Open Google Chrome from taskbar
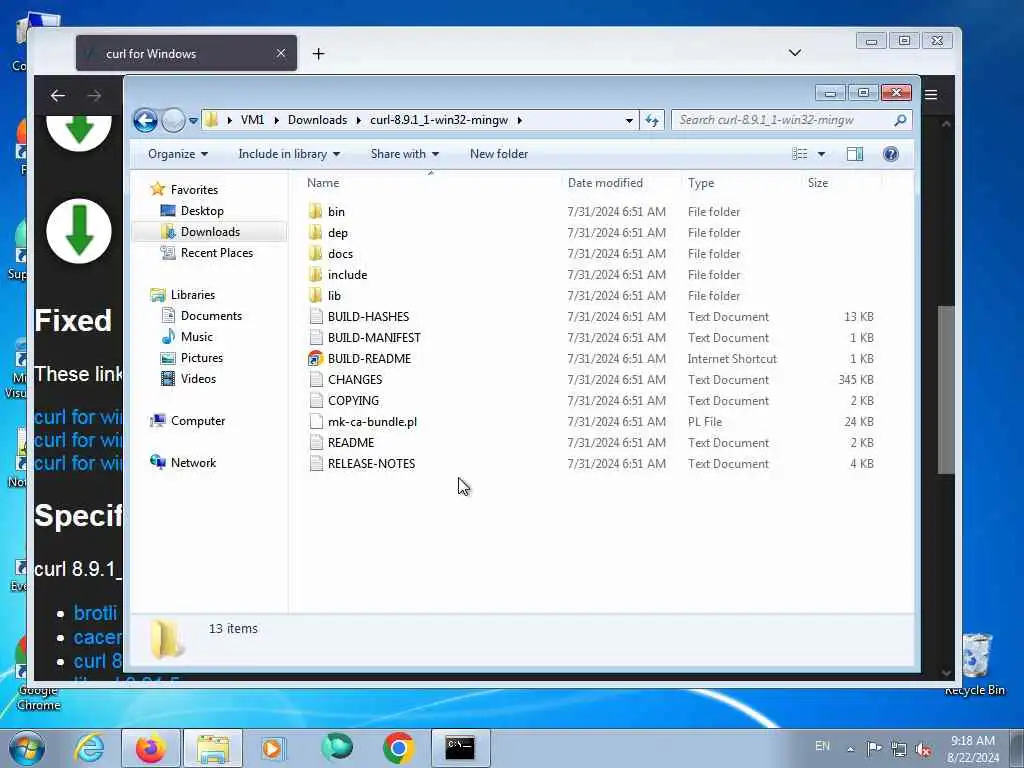1024x768 pixels. click(x=398, y=748)
